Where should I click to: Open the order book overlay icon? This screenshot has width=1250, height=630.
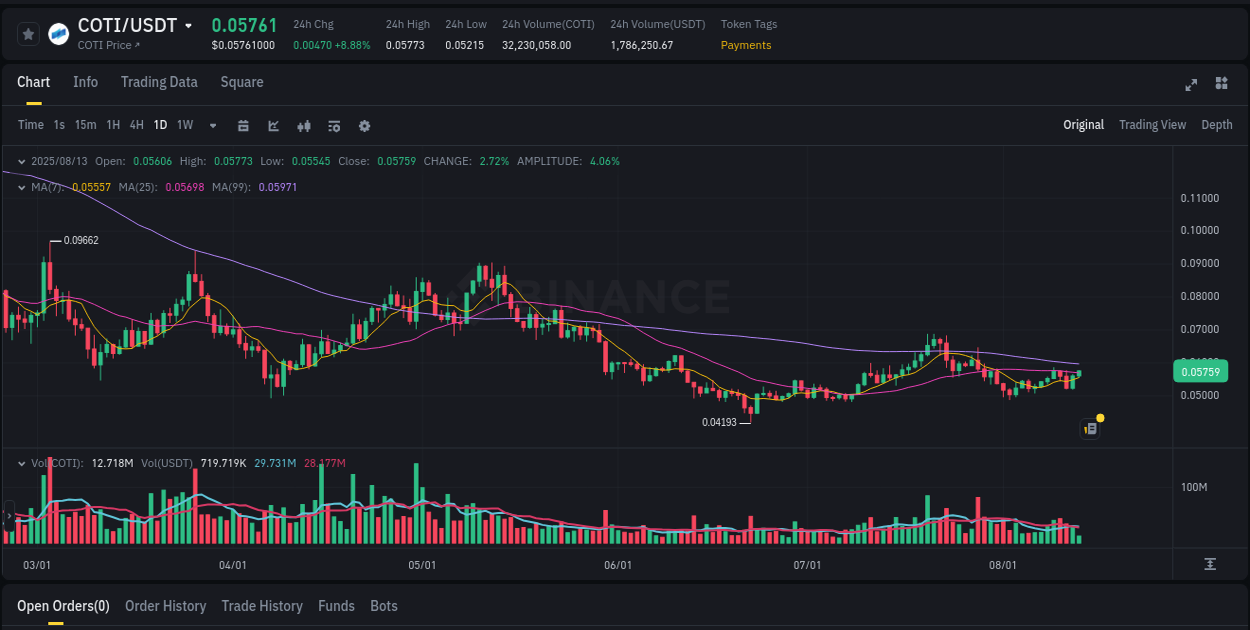coord(333,125)
